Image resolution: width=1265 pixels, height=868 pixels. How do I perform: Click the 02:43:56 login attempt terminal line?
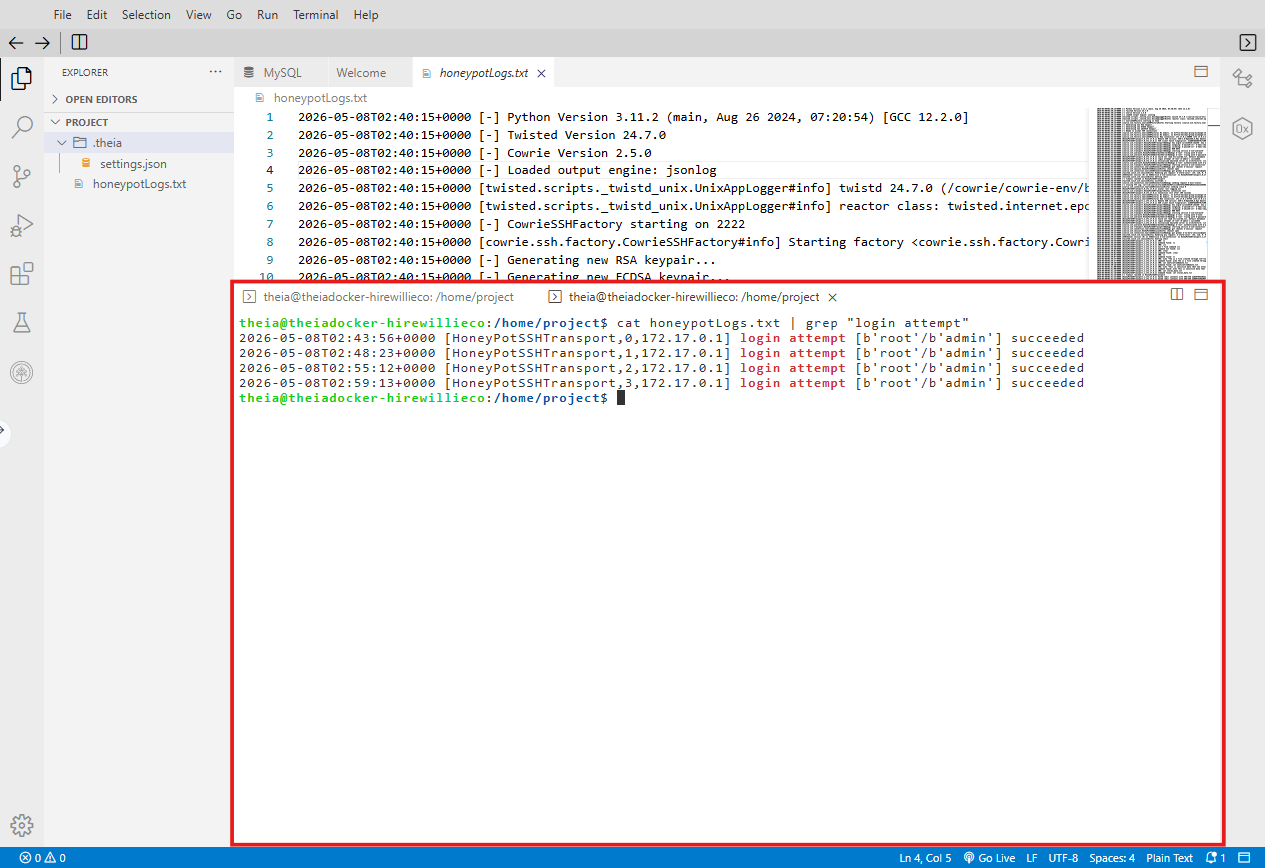661,338
